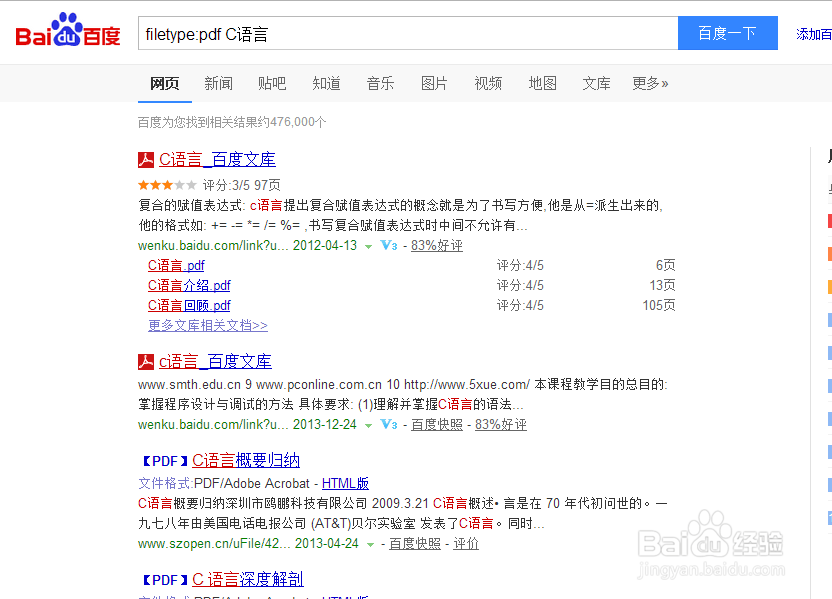
Task: Switch to the 图片 tab
Action: (434, 83)
